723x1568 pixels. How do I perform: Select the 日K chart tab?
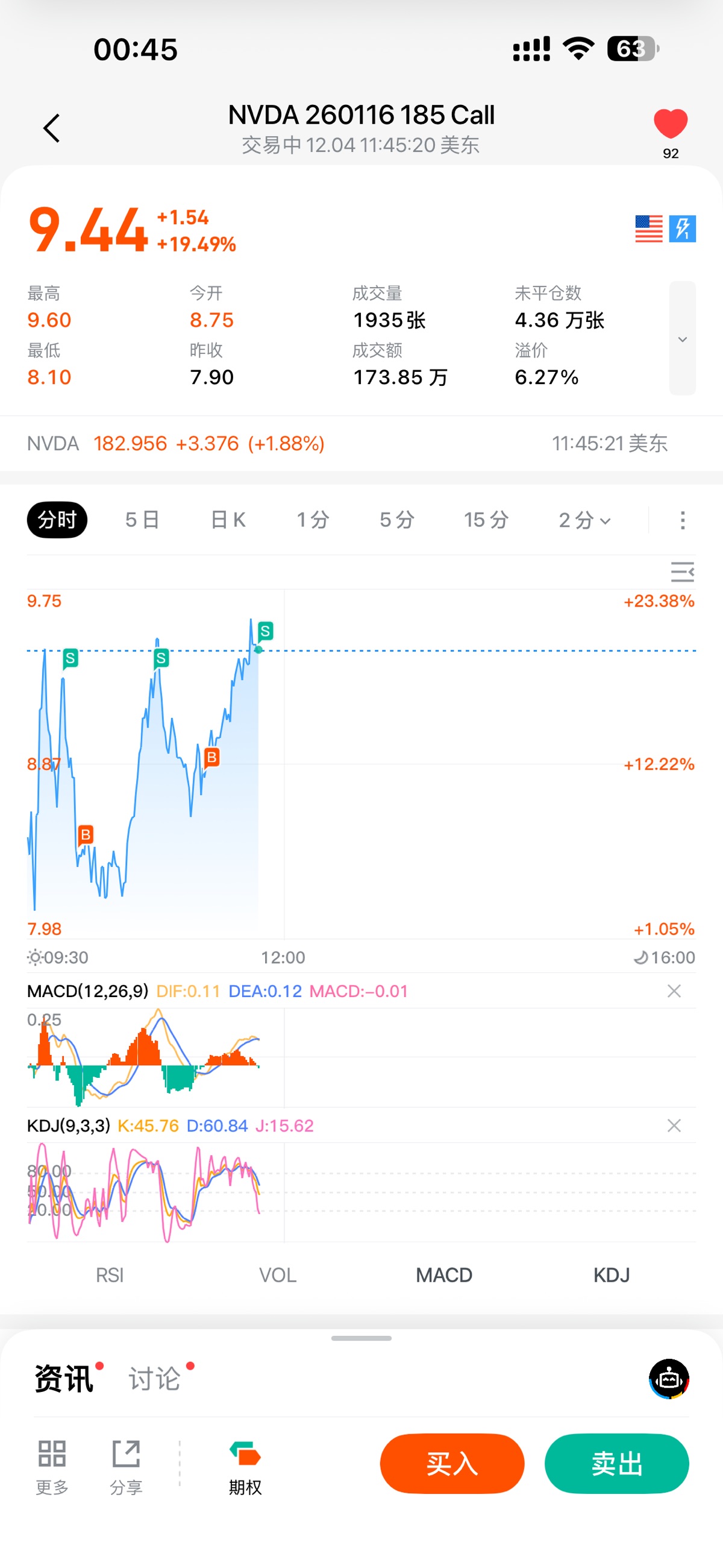[x=228, y=520]
